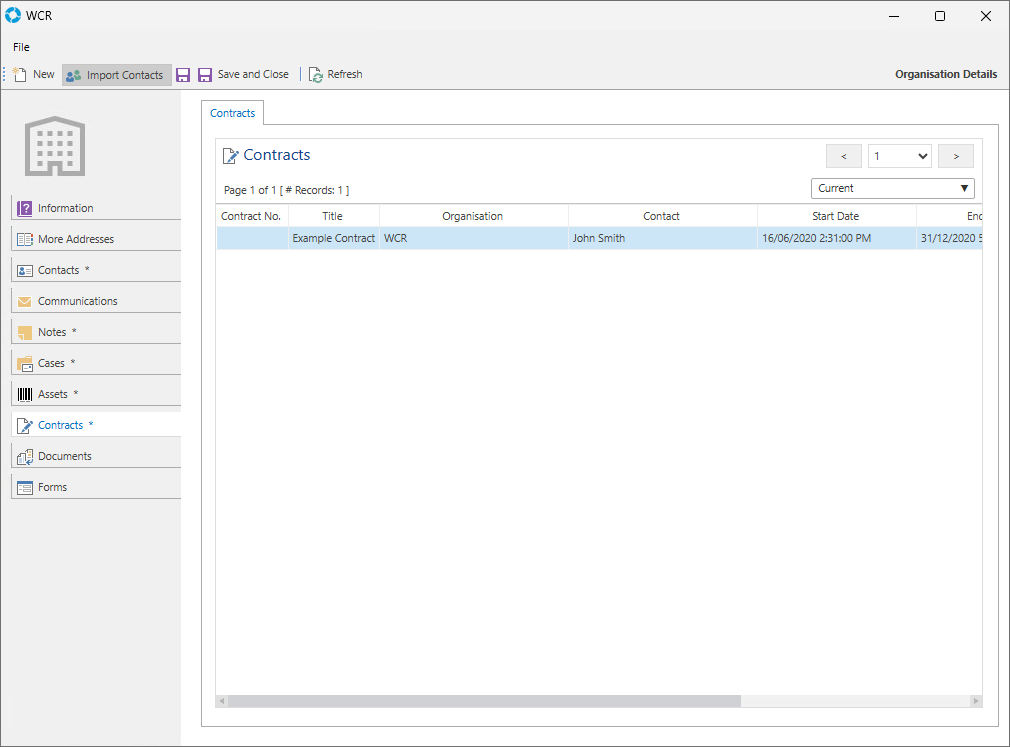The image size is (1010, 747).
Task: Select the Example Contract row
Action: tap(334, 239)
